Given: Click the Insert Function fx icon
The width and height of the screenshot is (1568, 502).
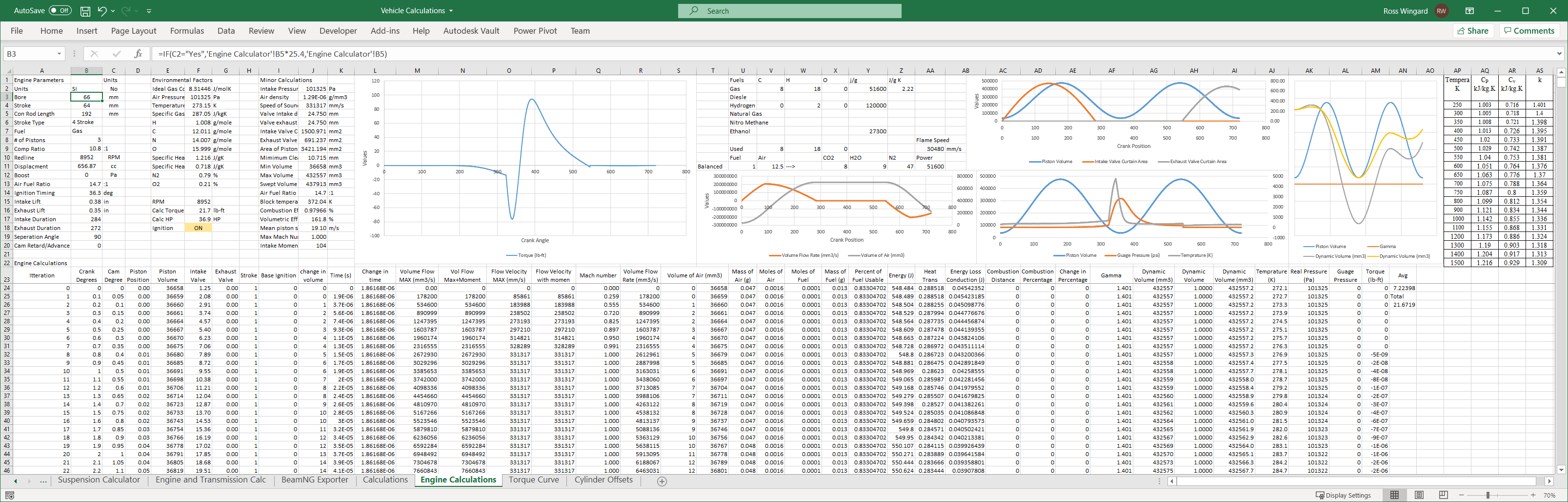Looking at the screenshot, I should pyautogui.click(x=138, y=54).
